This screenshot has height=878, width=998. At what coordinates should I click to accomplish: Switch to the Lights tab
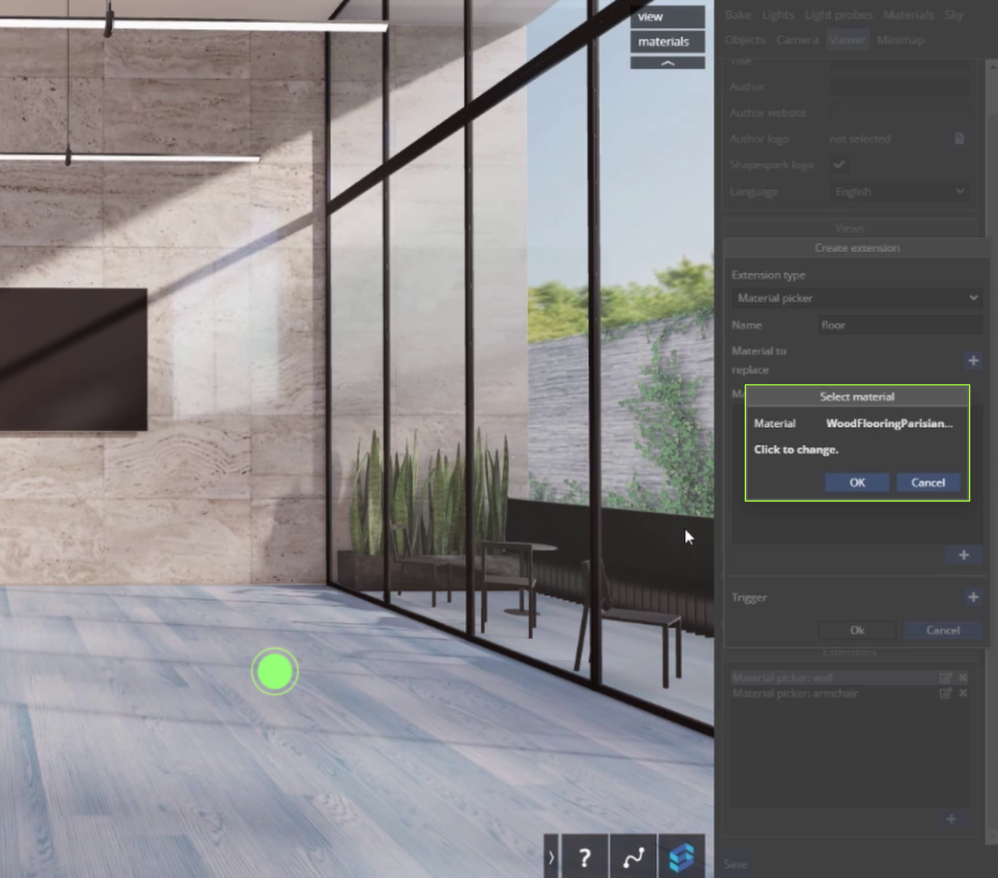tap(778, 14)
